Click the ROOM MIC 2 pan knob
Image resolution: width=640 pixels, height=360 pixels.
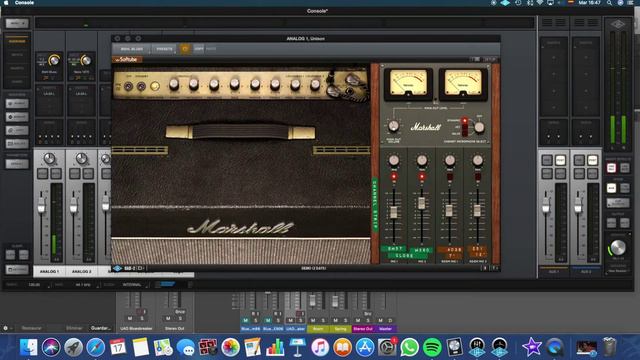pyautogui.click(x=478, y=160)
